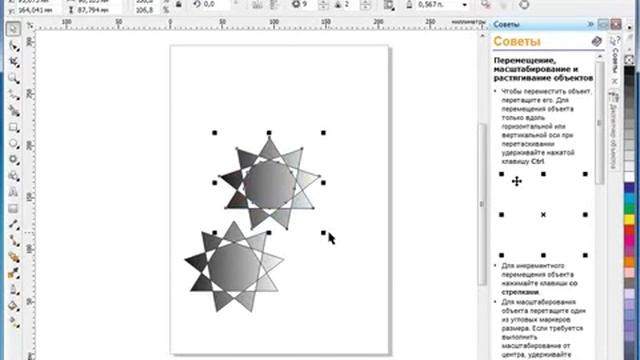Click Convert to curves icon

click(x=524, y=4)
